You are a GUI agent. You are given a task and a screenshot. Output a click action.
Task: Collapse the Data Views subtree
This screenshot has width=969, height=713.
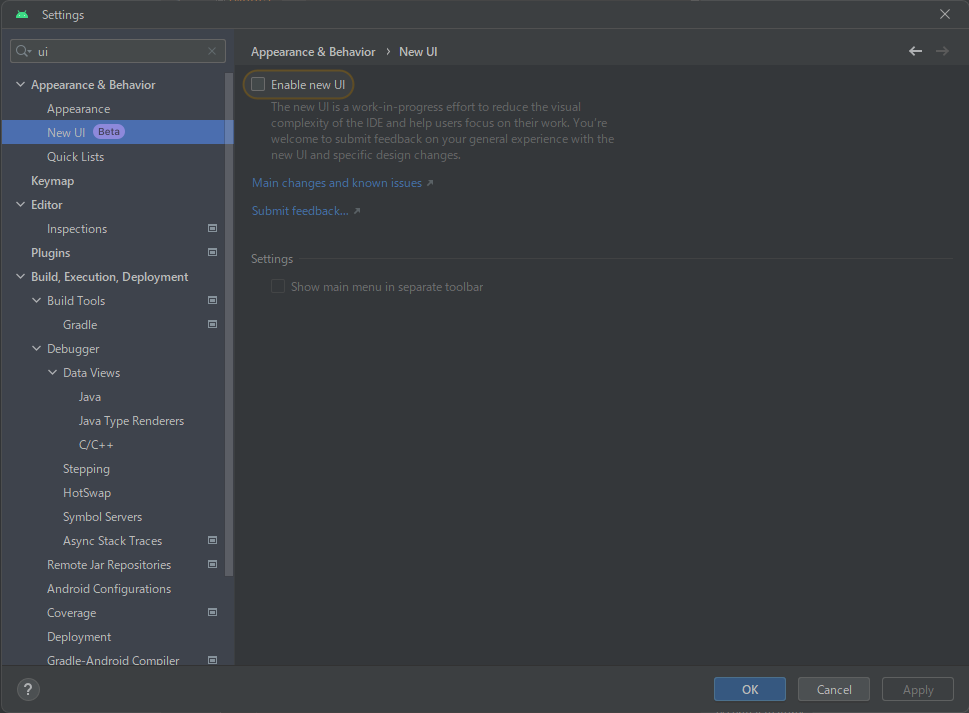pyautogui.click(x=52, y=372)
